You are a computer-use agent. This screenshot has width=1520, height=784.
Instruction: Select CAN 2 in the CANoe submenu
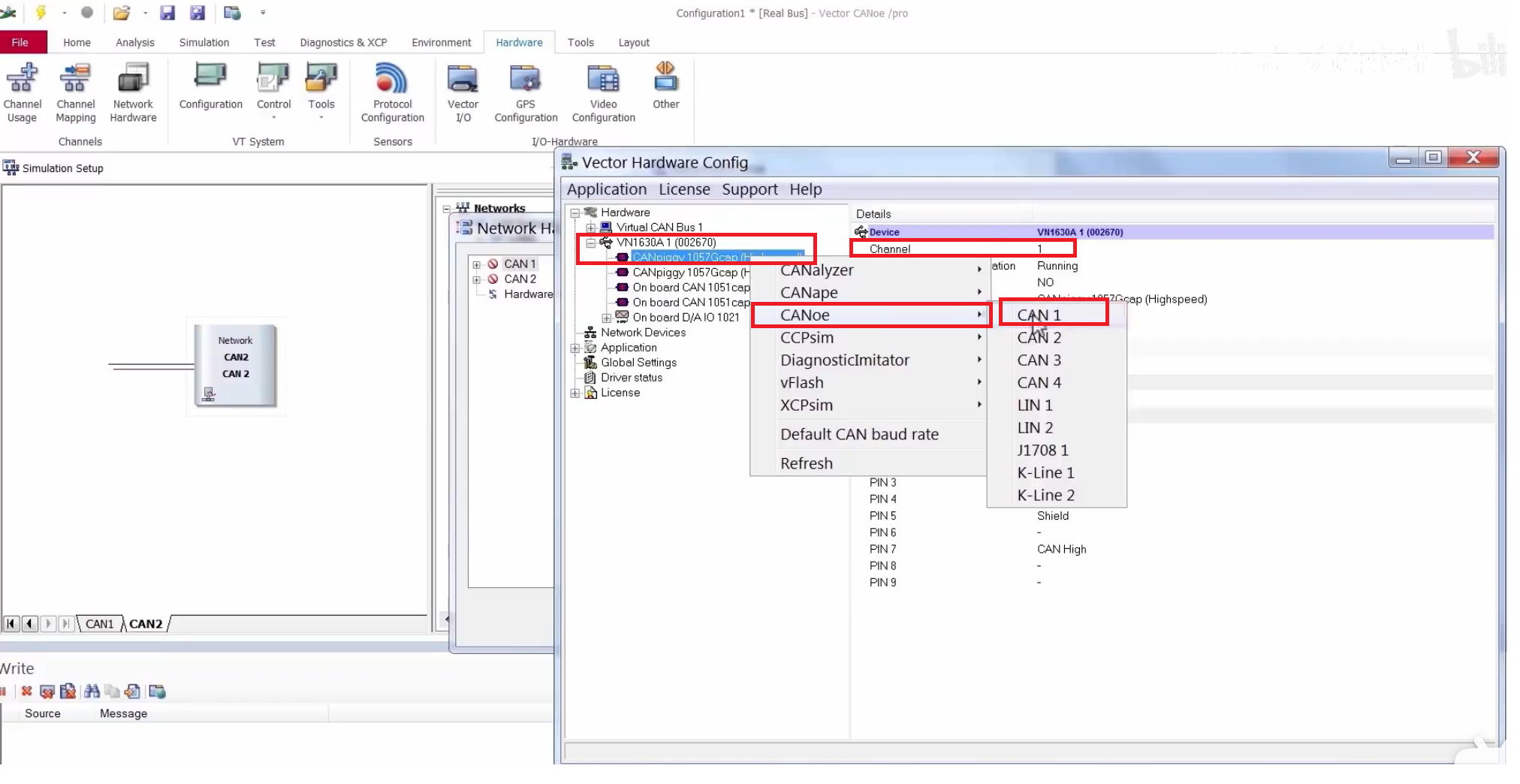click(1039, 338)
